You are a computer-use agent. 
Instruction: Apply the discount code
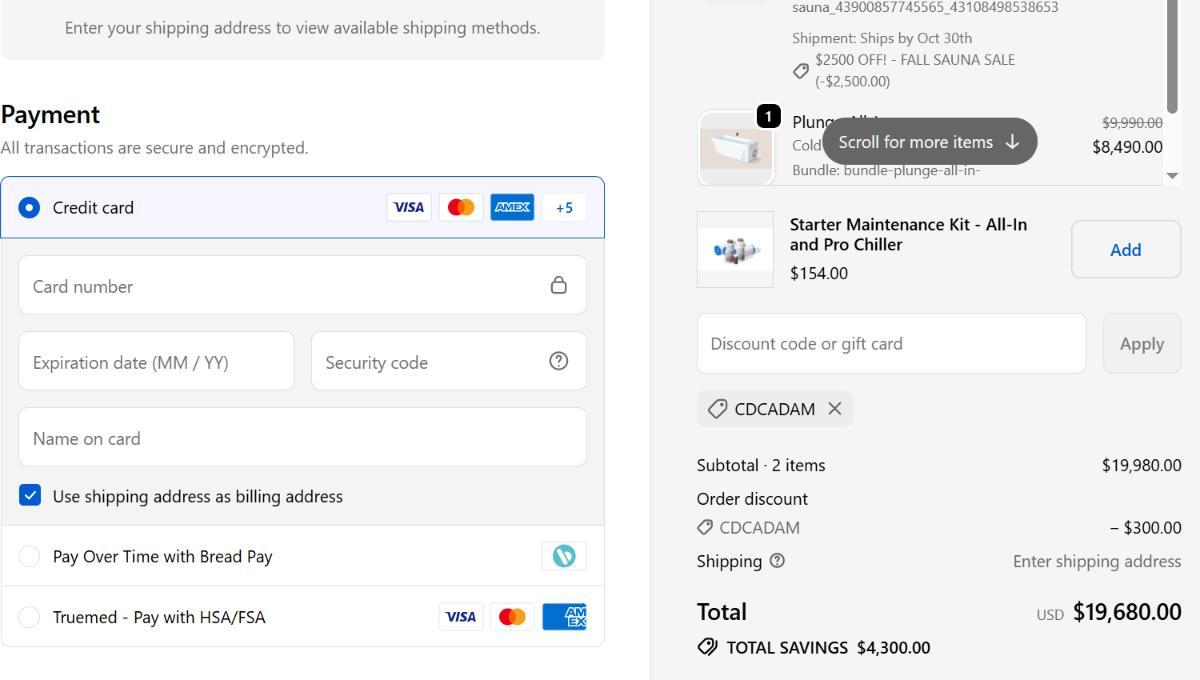(1141, 344)
